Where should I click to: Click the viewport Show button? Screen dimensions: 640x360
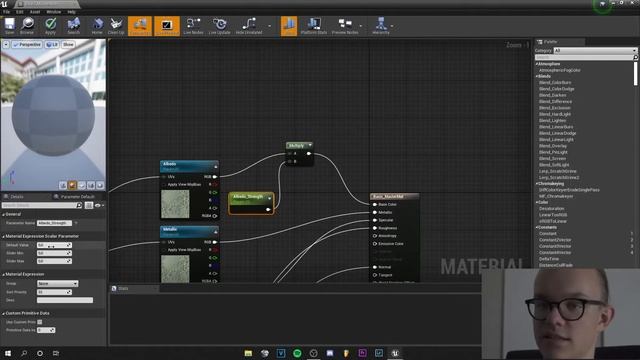pos(68,44)
